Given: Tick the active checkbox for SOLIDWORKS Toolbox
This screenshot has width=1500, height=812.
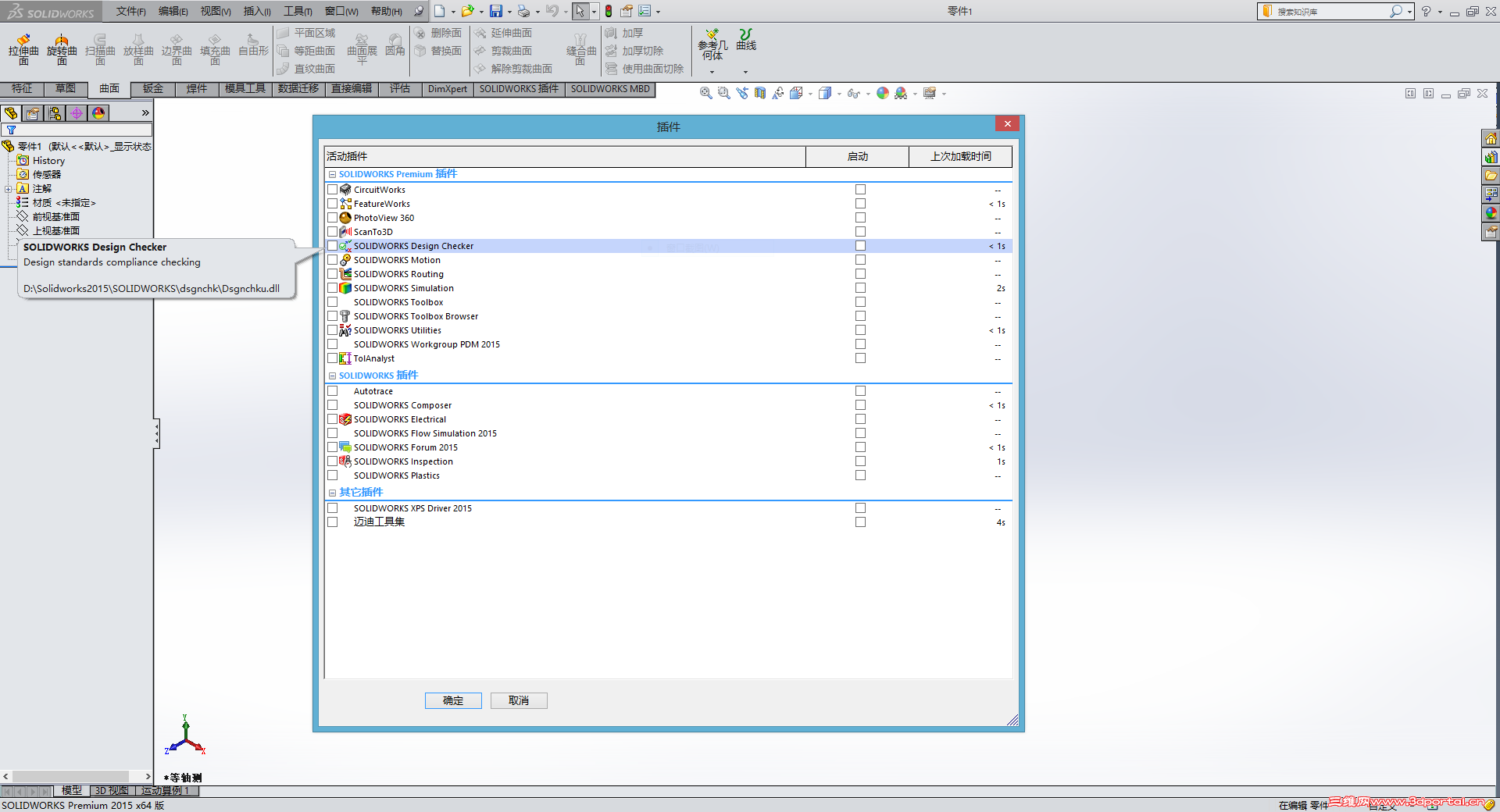Looking at the screenshot, I should [333, 302].
